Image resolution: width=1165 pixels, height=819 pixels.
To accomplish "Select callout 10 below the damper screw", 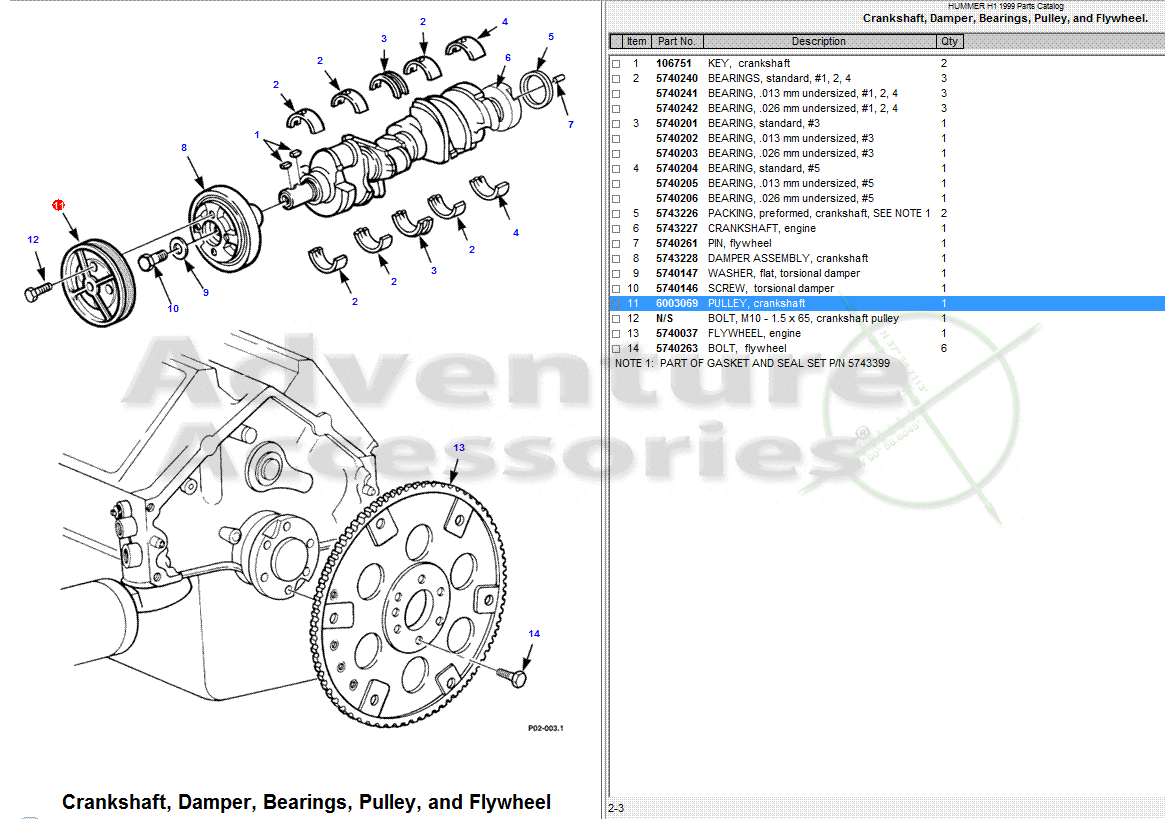I will 173,308.
